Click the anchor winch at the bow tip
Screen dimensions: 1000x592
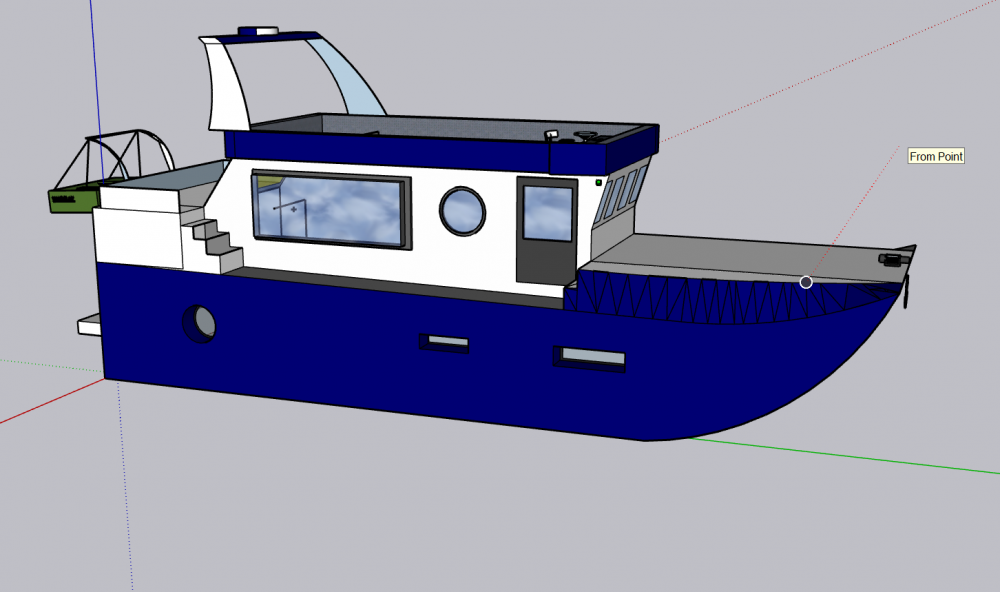pos(893,258)
